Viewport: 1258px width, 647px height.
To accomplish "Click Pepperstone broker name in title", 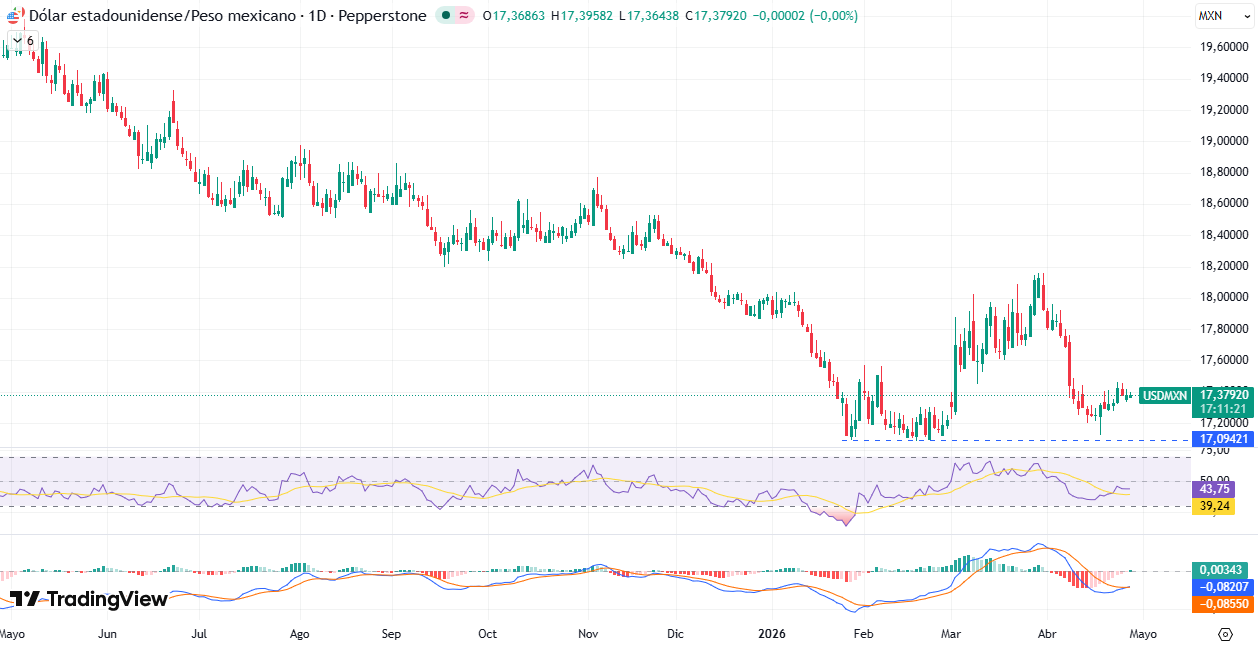I will pos(382,16).
